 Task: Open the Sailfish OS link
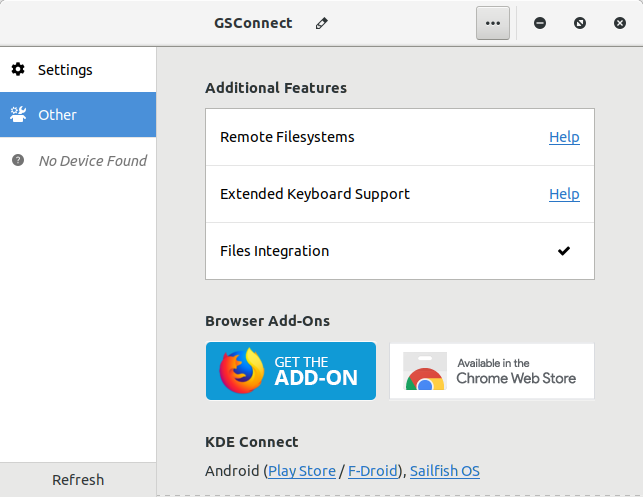pos(445,470)
